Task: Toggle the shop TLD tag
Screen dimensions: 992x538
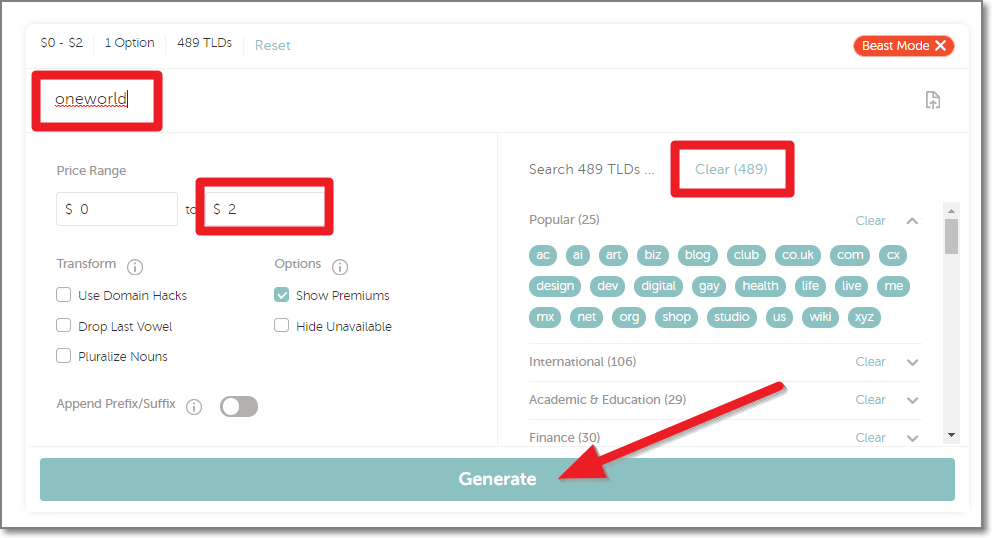Action: pyautogui.click(x=676, y=317)
